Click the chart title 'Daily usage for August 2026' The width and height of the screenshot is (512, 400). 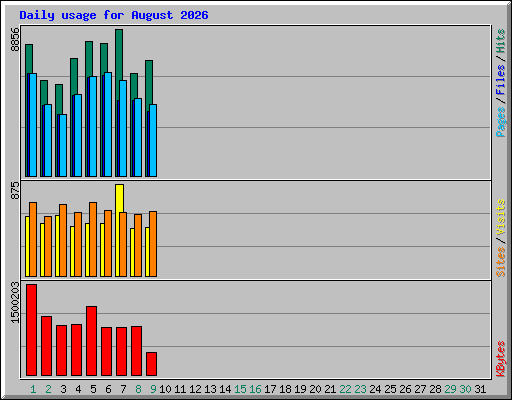114,15
